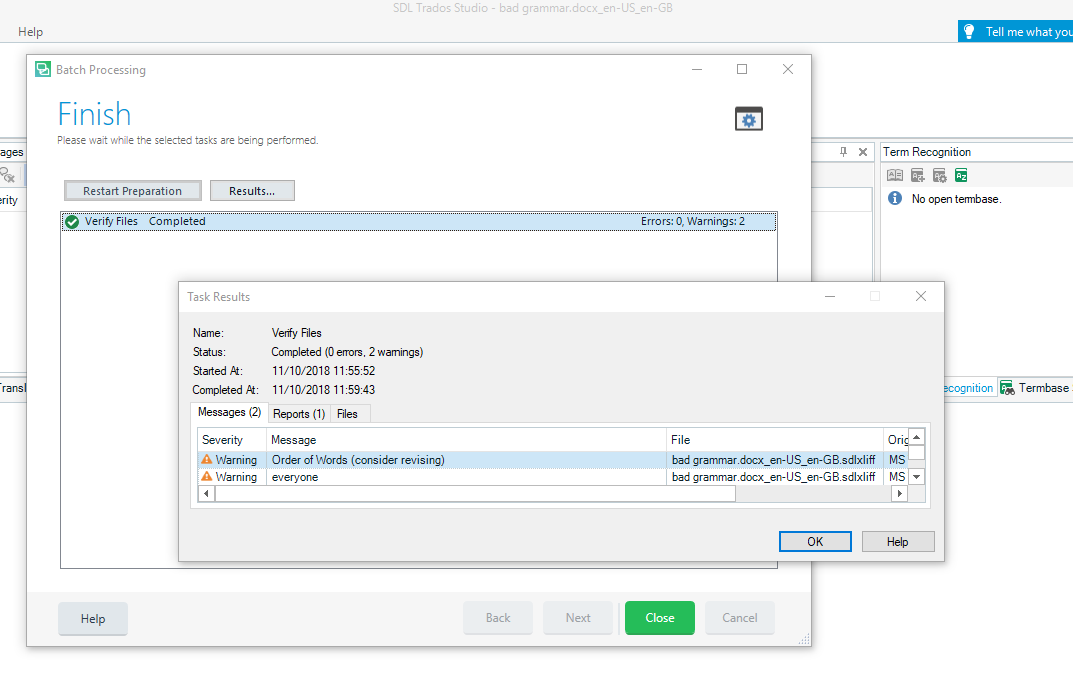Image resolution: width=1073 pixels, height=699 pixels.
Task: Click Tell me what you want box
Action: [x=1016, y=31]
